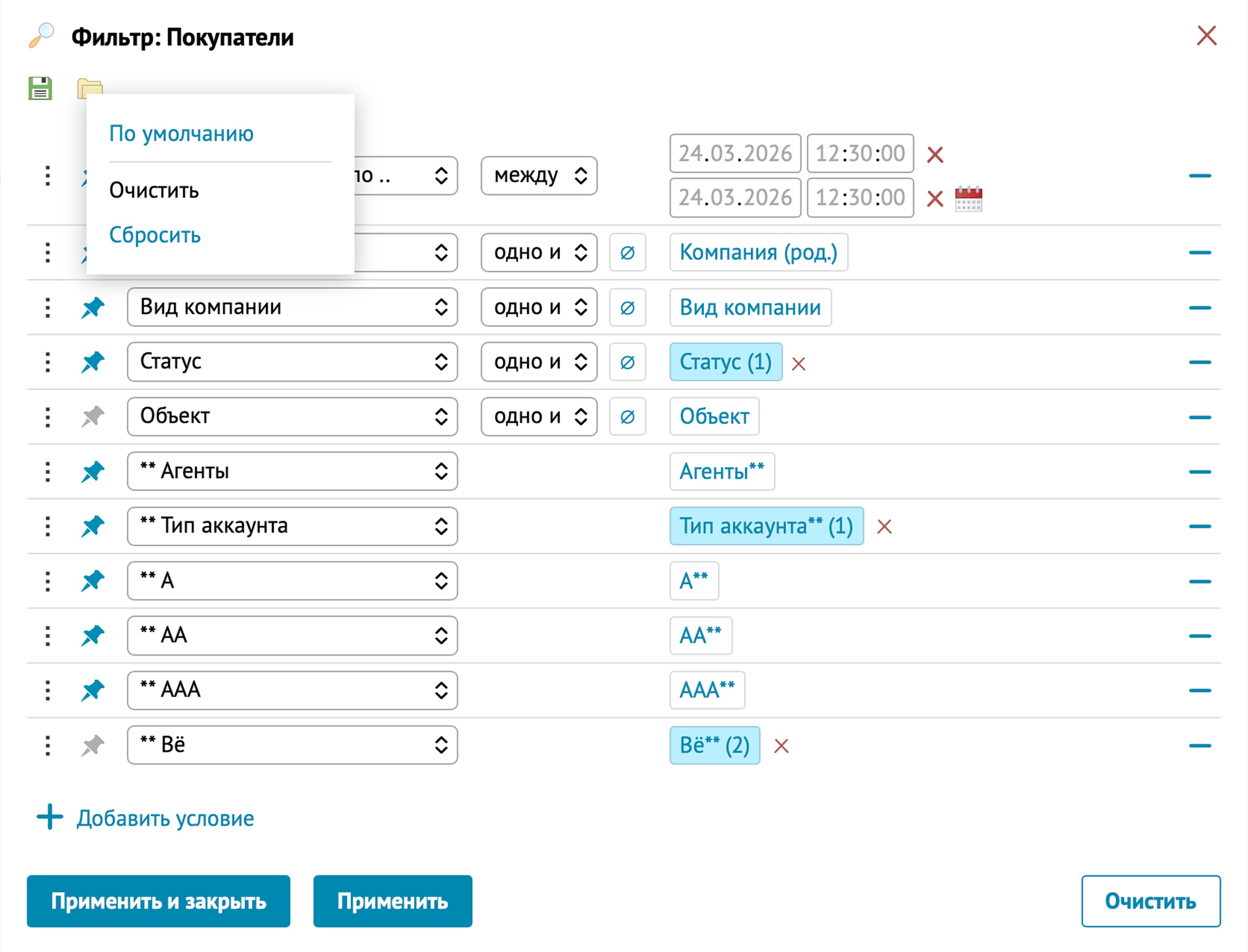Clear the Статус (1) selection

point(799,364)
